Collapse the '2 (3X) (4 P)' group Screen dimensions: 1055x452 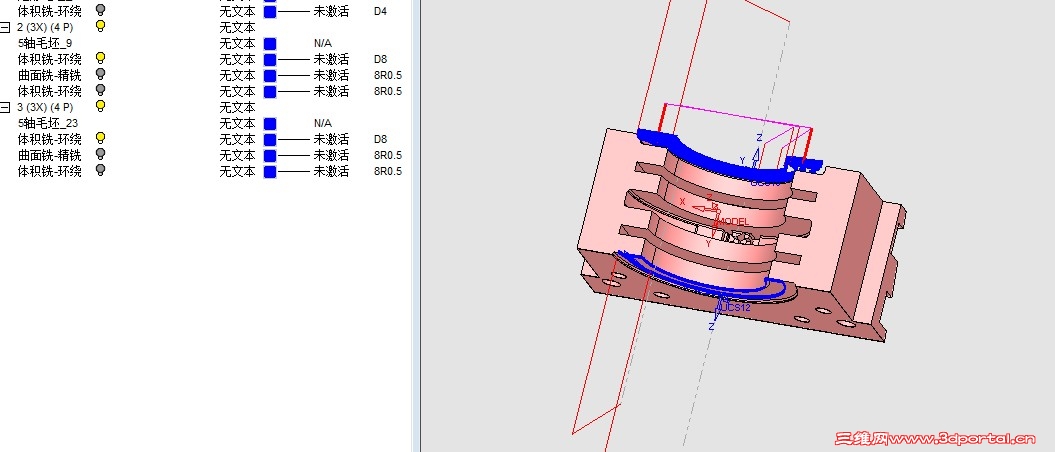pos(5,28)
